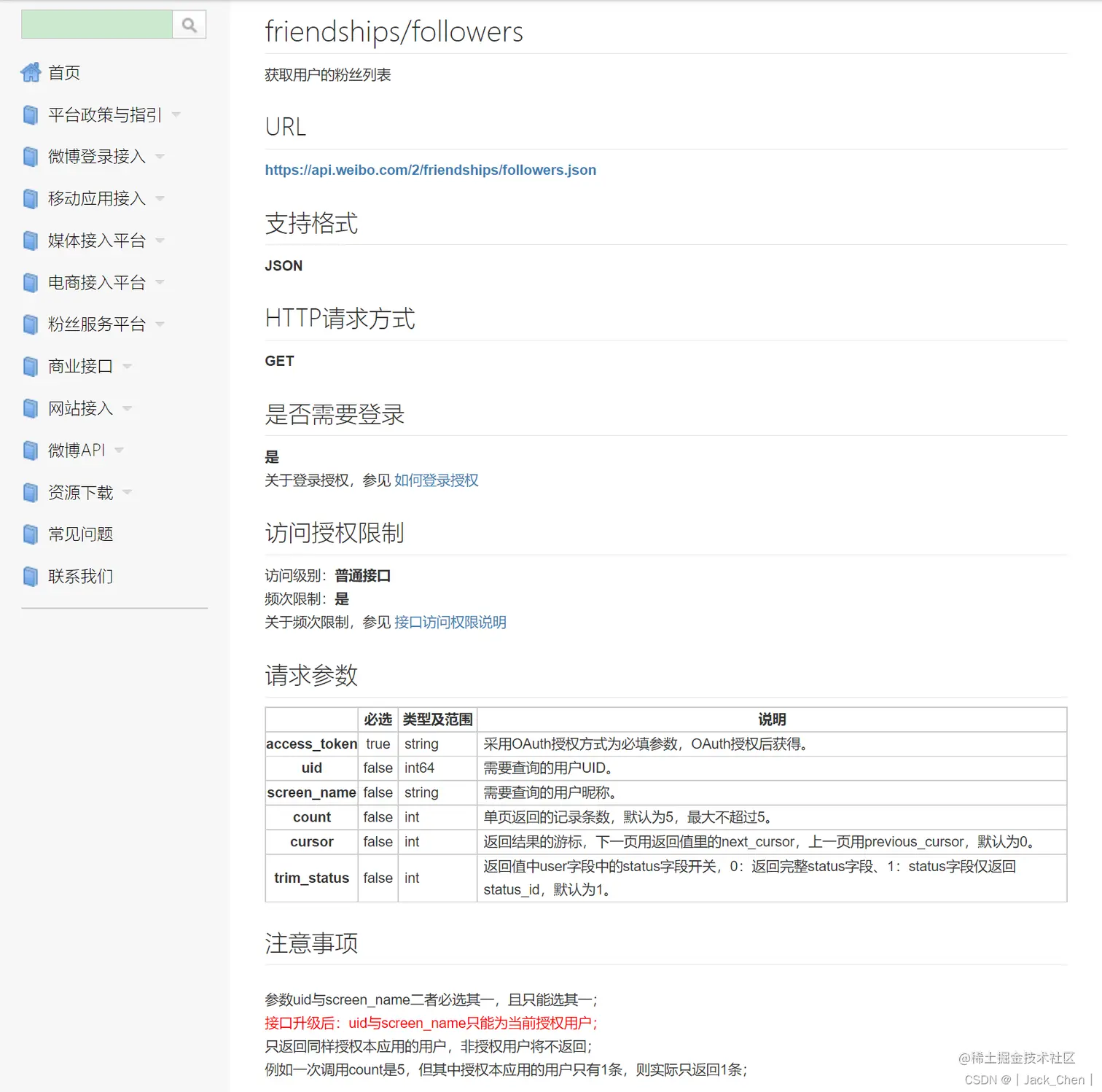Click the search magnifier icon

pyautogui.click(x=188, y=24)
